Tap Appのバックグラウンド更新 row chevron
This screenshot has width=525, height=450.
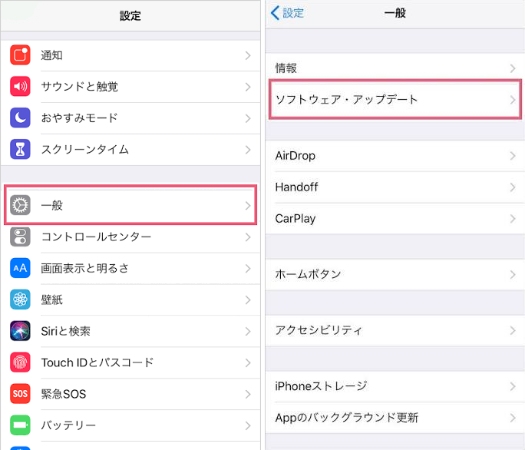[x=513, y=418]
